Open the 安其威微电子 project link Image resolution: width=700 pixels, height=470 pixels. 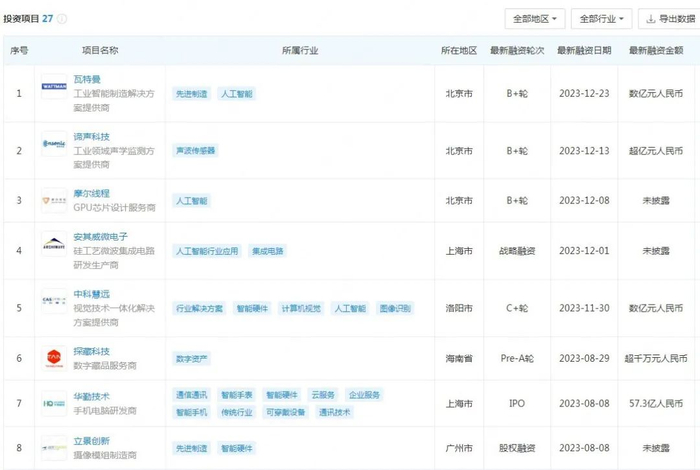[x=100, y=237]
